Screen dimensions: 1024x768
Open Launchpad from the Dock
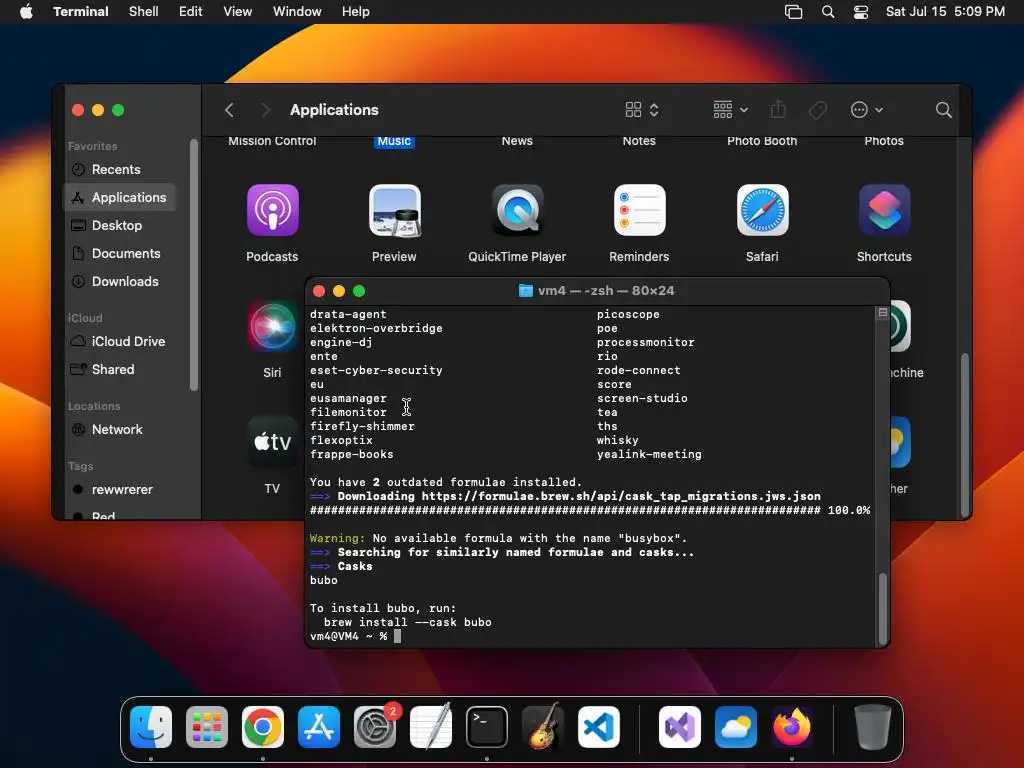207,727
